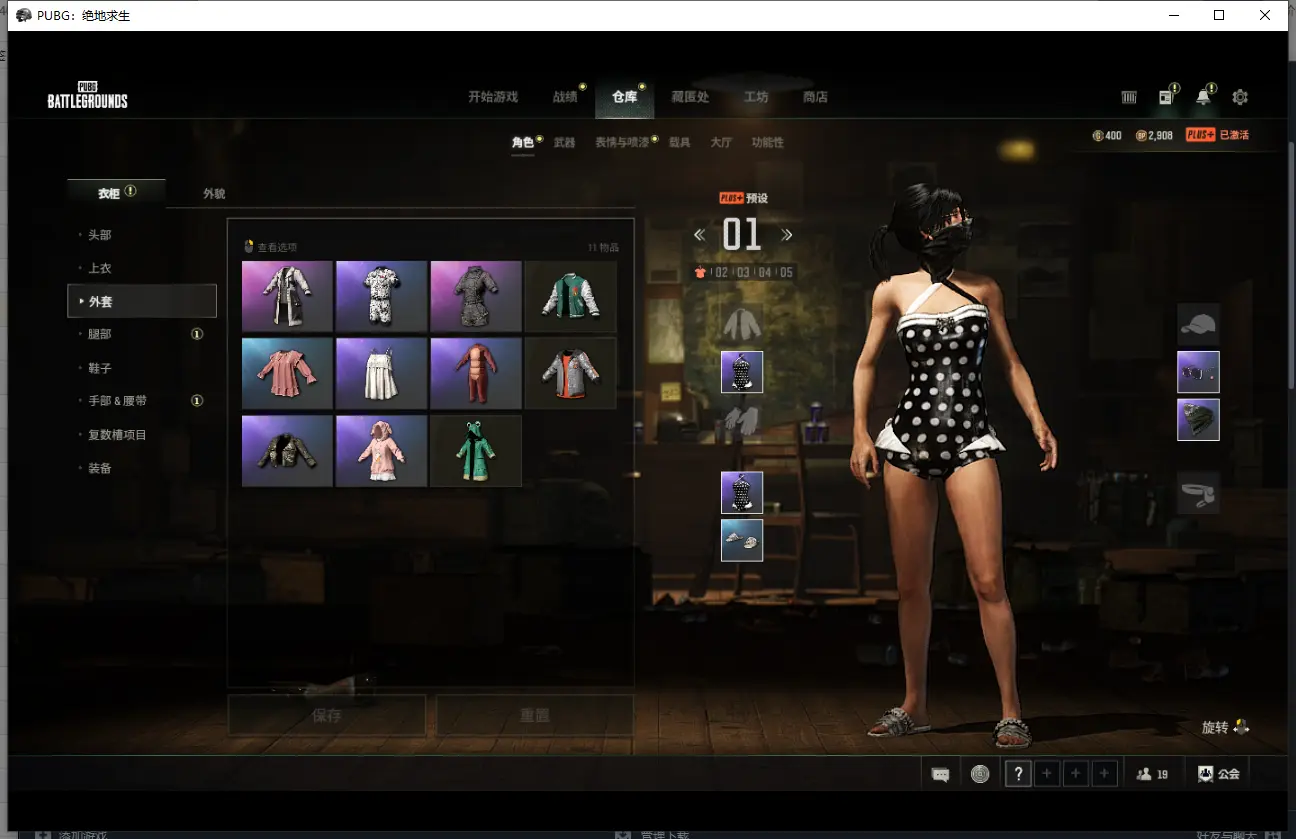This screenshot has height=839, width=1296.
Task: Select the lower polka-dot swimsuit equipped slot
Action: point(742,493)
